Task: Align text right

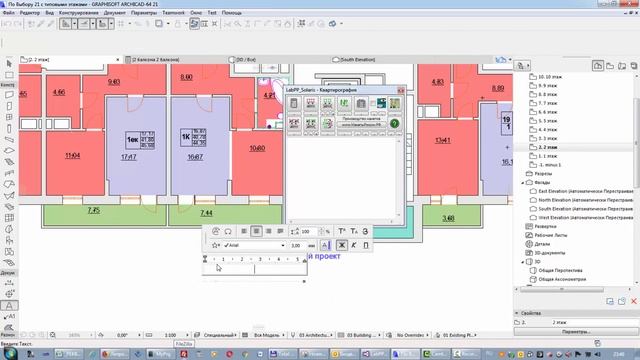Action: tap(269, 231)
